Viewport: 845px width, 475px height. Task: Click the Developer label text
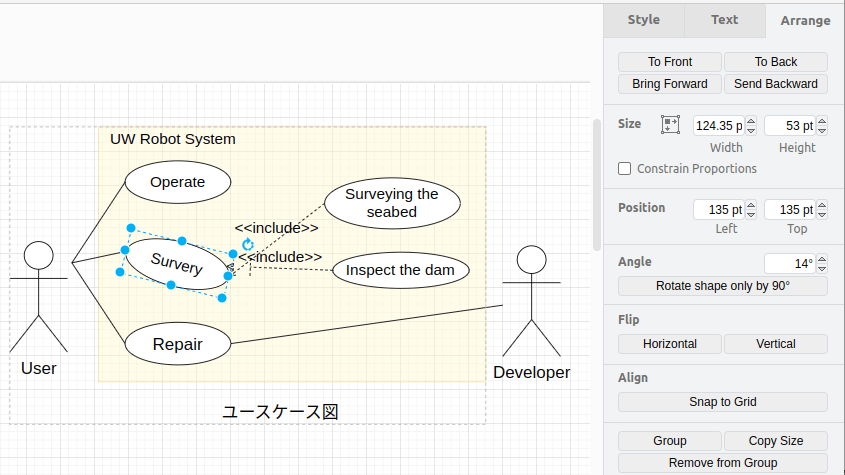(x=531, y=373)
